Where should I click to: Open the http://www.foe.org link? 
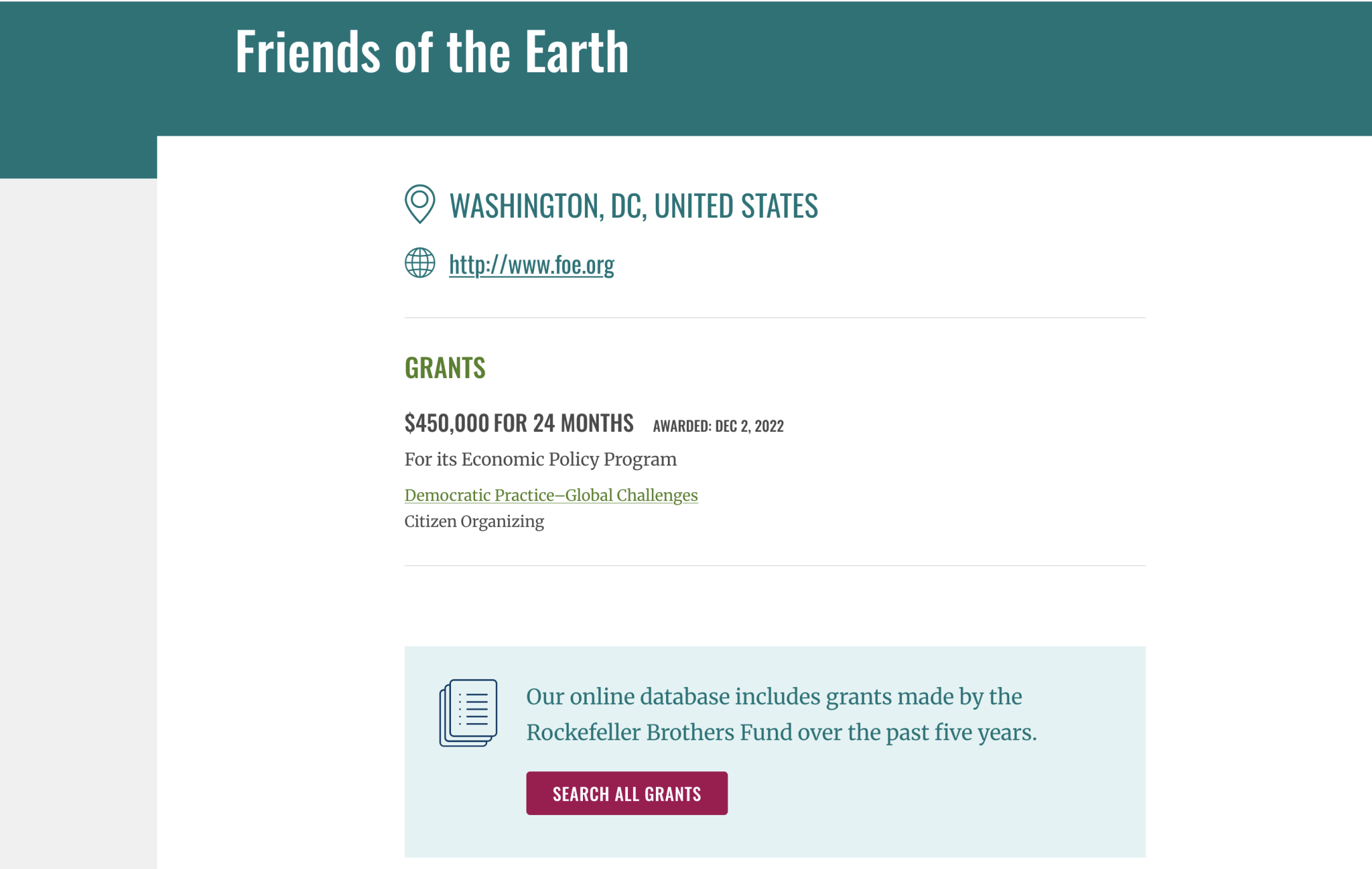coord(532,264)
